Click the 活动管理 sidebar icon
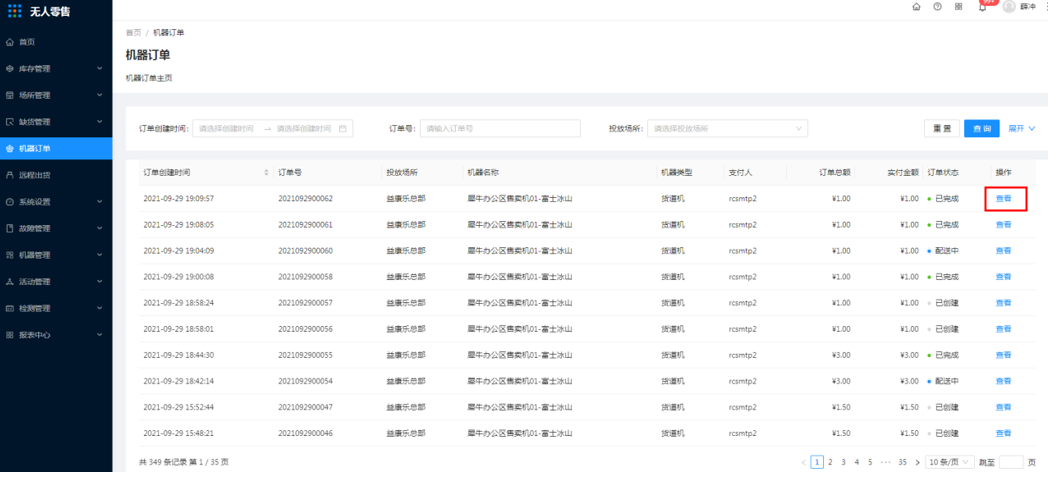 pos(10,282)
